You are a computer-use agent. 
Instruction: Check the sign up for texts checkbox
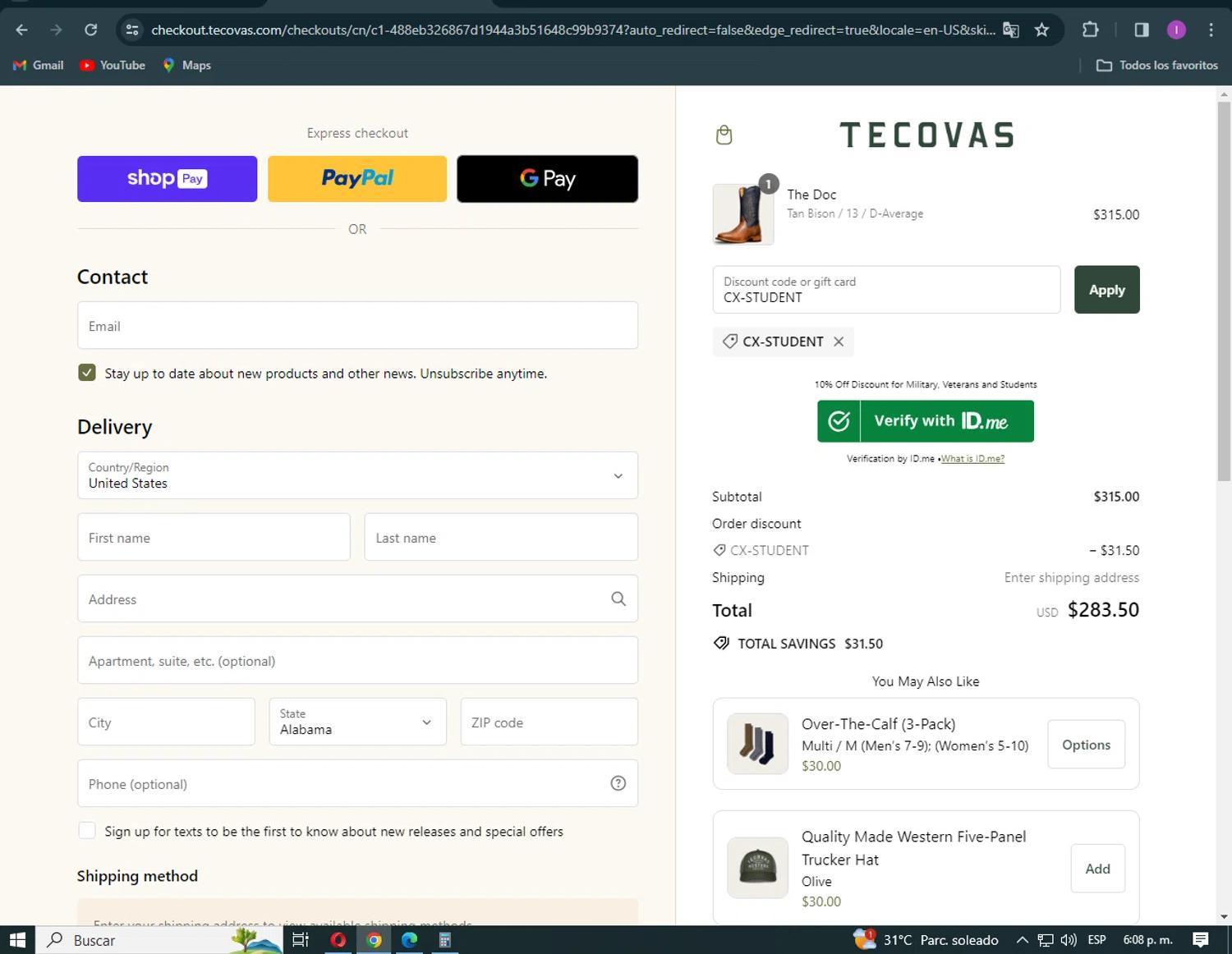tap(87, 831)
